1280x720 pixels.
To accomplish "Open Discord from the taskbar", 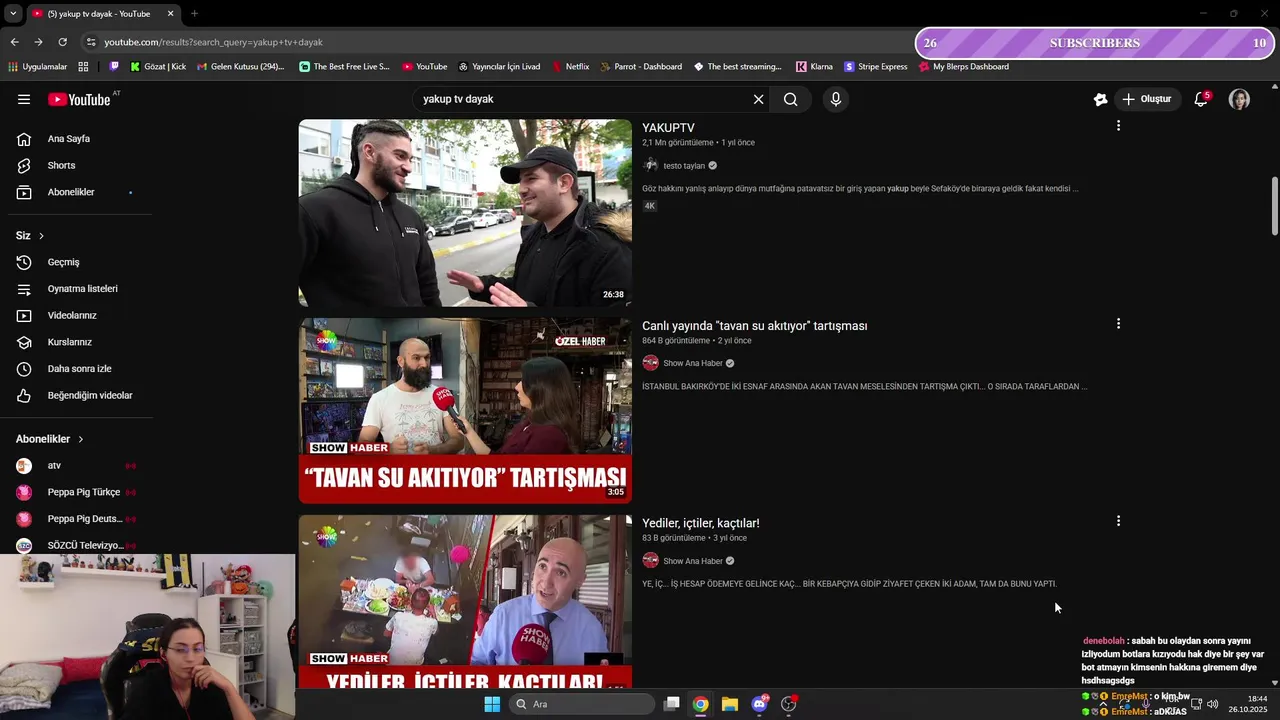I will click(x=760, y=704).
